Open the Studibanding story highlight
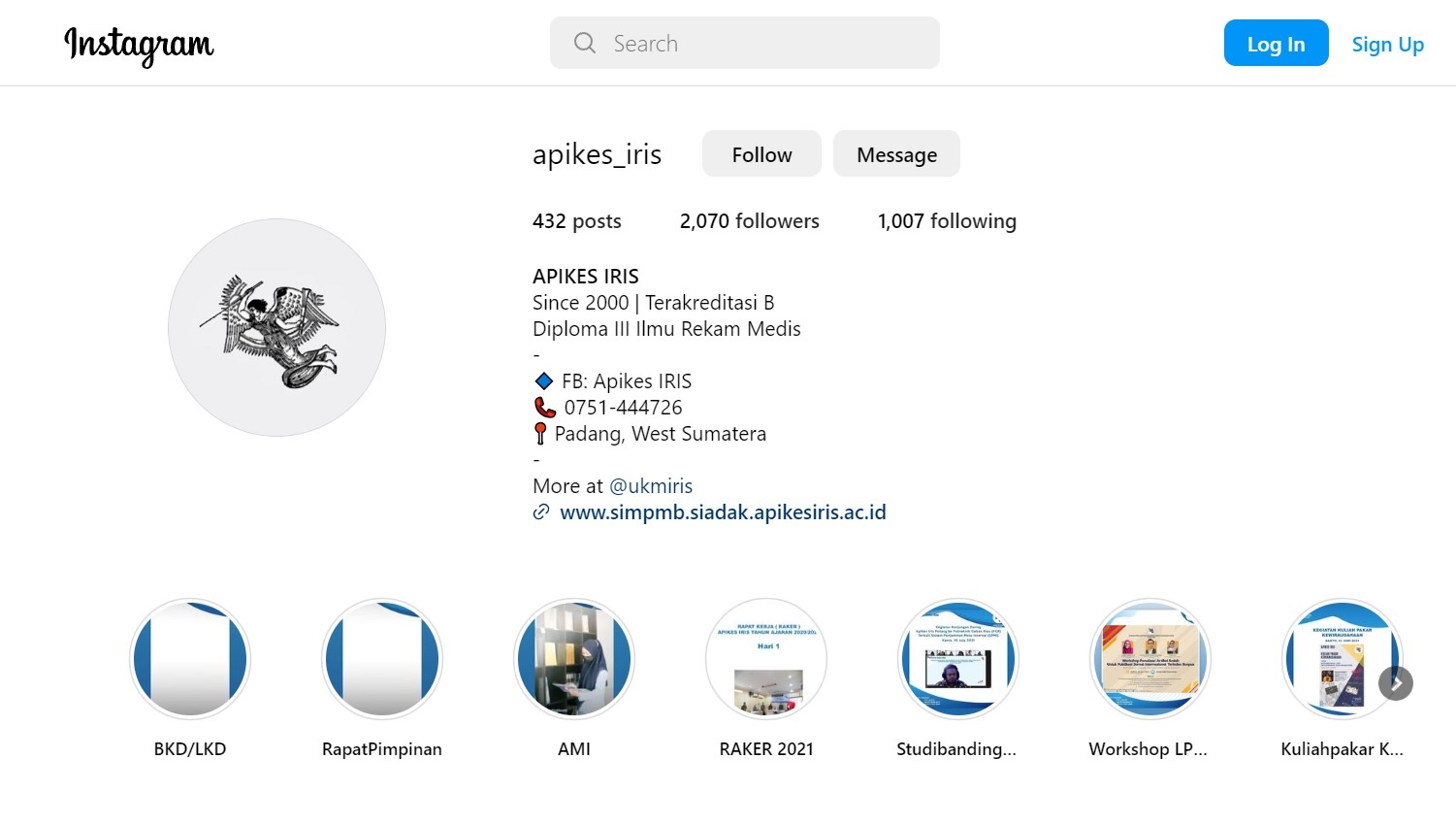Image resolution: width=1456 pixels, height=825 pixels. [x=958, y=659]
